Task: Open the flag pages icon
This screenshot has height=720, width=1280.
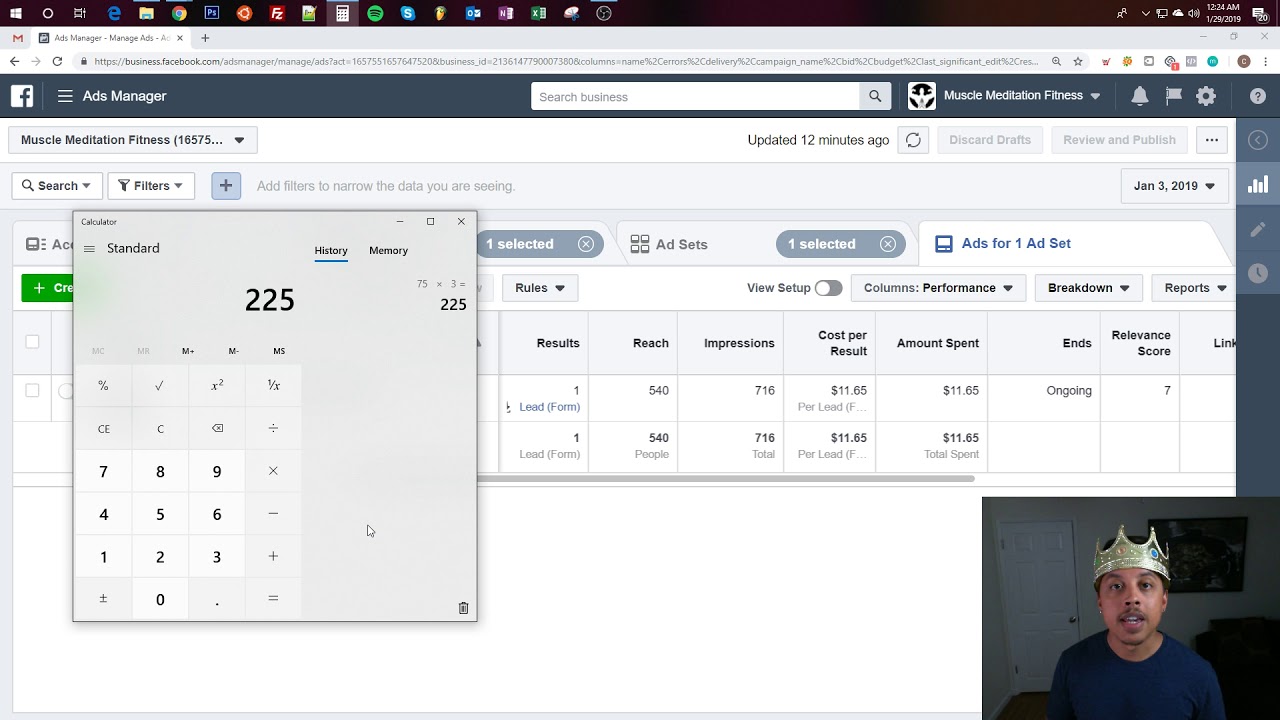Action: [1173, 96]
